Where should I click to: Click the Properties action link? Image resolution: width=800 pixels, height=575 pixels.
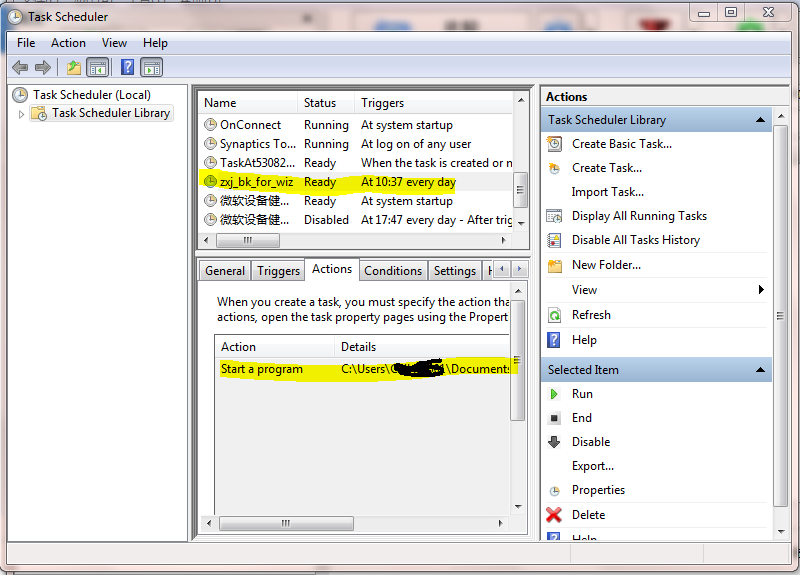598,490
